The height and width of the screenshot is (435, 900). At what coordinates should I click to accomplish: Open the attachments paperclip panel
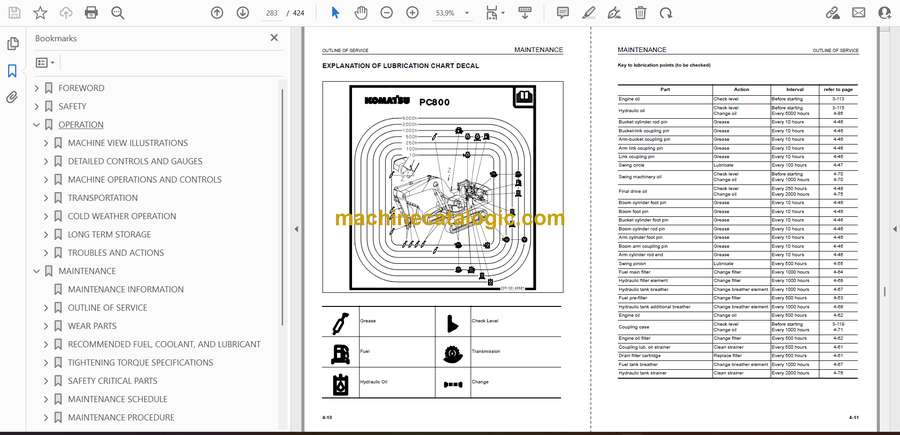tap(12, 97)
